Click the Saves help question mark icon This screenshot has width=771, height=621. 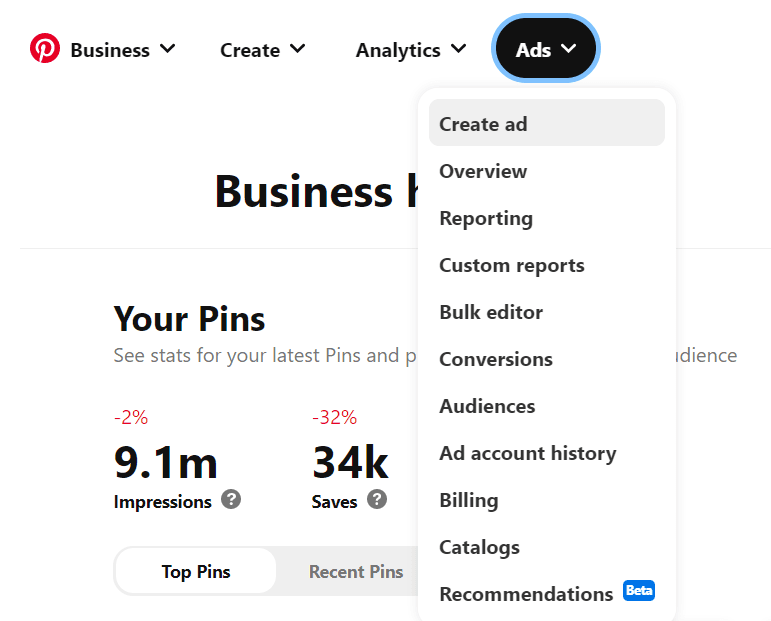377,499
